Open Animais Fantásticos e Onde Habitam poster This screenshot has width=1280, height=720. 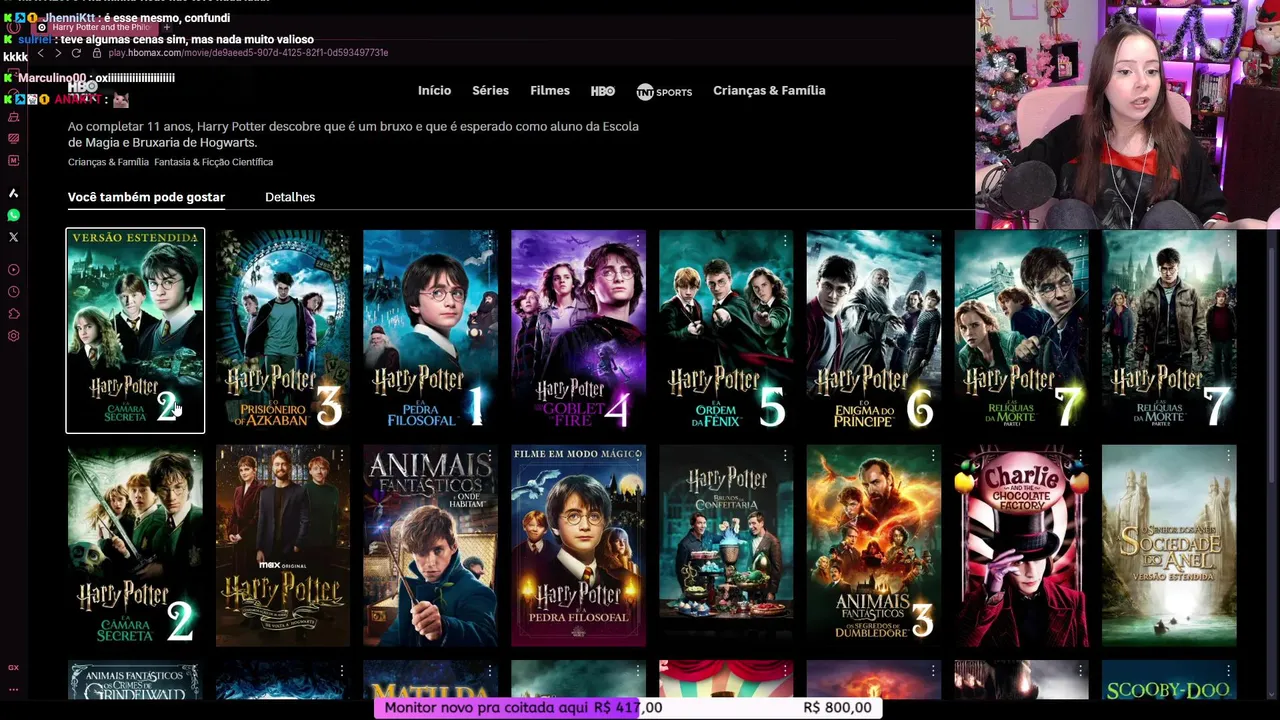431,546
